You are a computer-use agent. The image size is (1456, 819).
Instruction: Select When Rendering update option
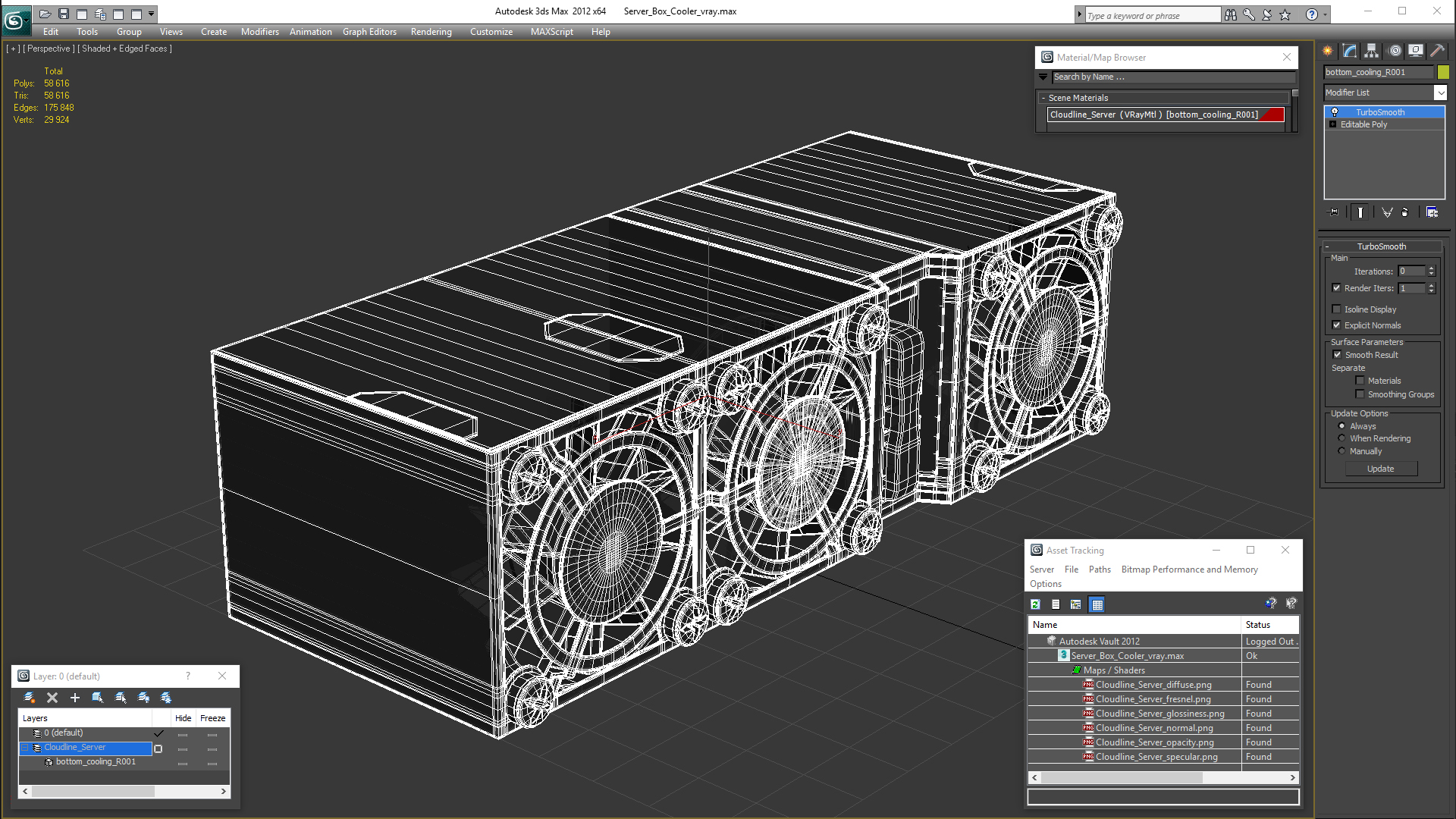click(x=1341, y=438)
